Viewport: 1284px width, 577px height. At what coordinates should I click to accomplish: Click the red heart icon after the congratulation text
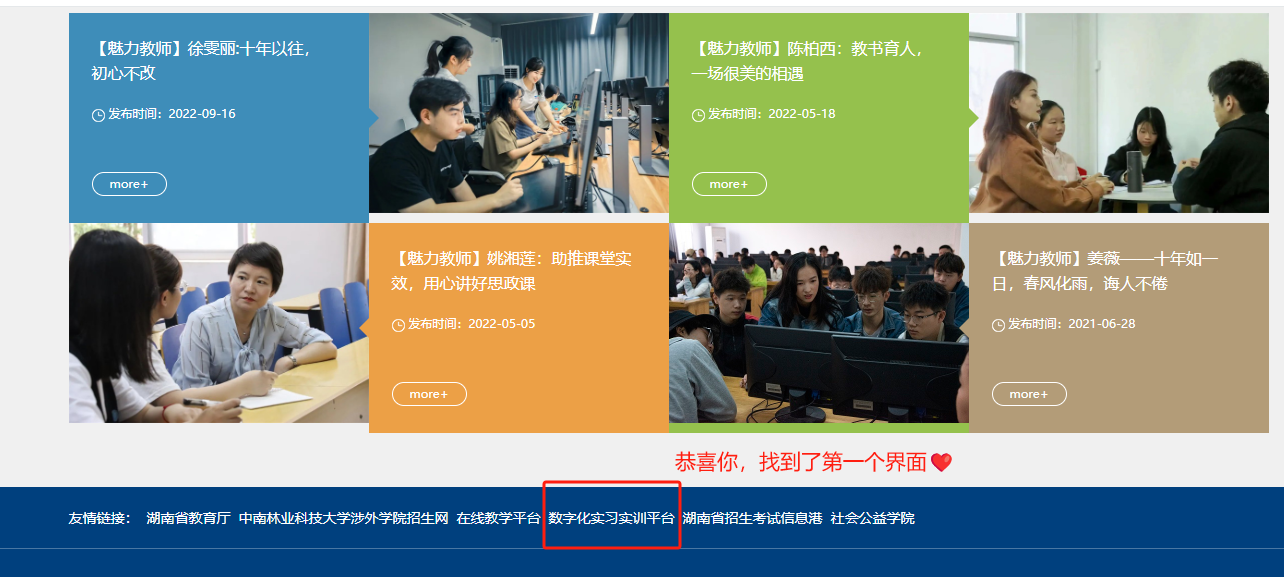(x=941, y=462)
